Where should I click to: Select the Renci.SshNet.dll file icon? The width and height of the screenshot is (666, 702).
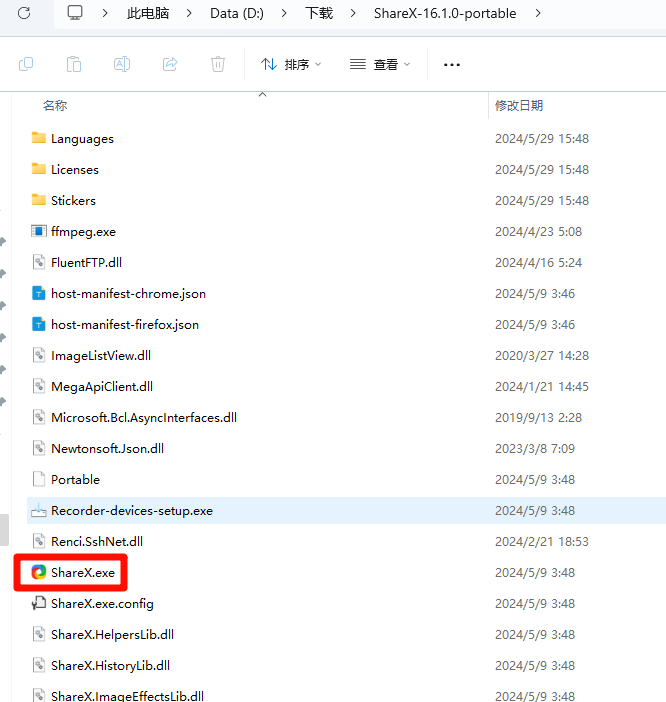click(39, 541)
